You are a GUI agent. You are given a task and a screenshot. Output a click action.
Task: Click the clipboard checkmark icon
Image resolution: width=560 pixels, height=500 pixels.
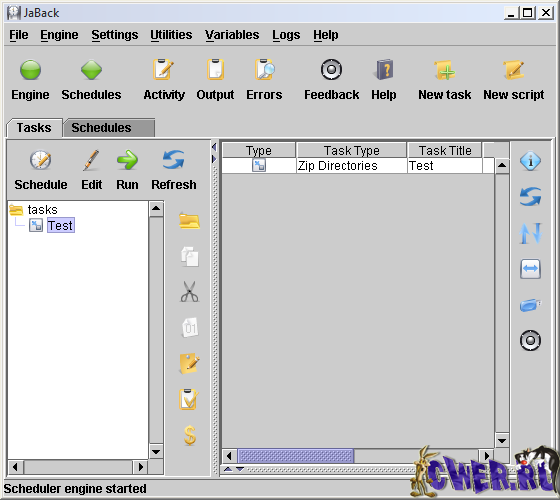pos(189,399)
